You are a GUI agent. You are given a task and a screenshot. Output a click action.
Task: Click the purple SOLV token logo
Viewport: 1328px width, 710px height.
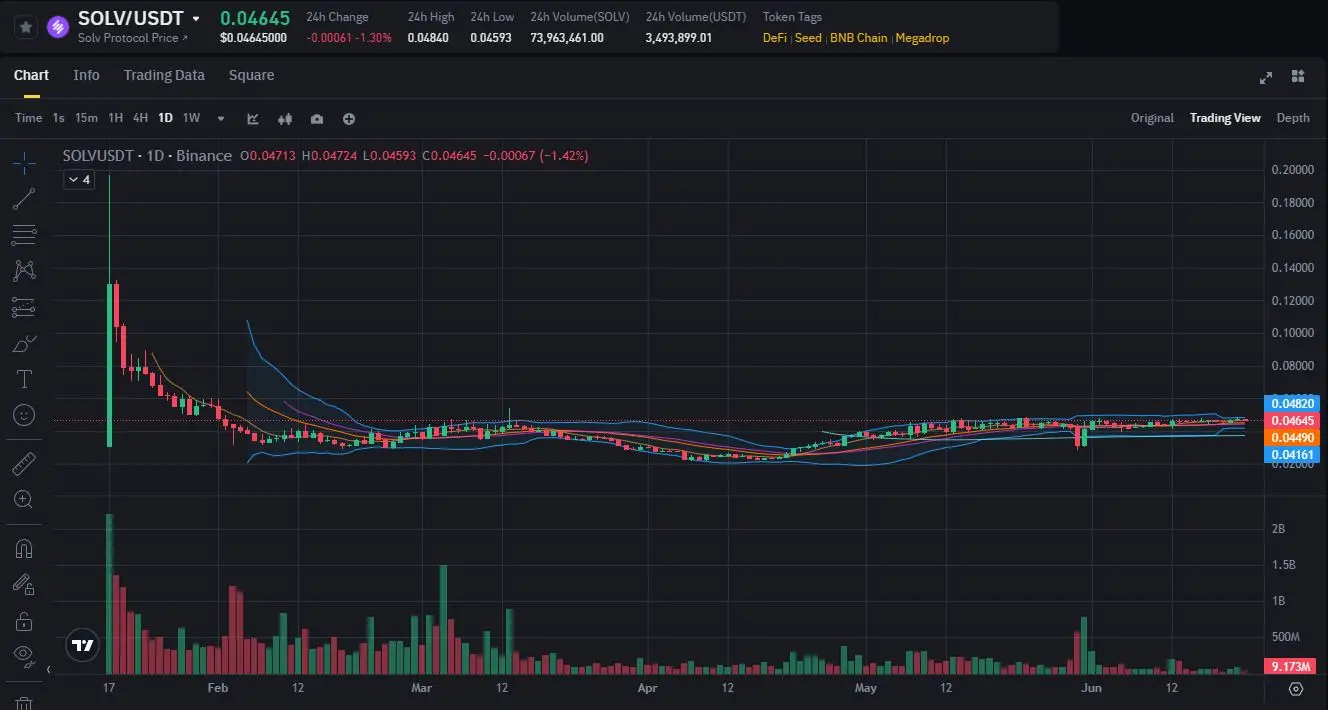point(57,27)
